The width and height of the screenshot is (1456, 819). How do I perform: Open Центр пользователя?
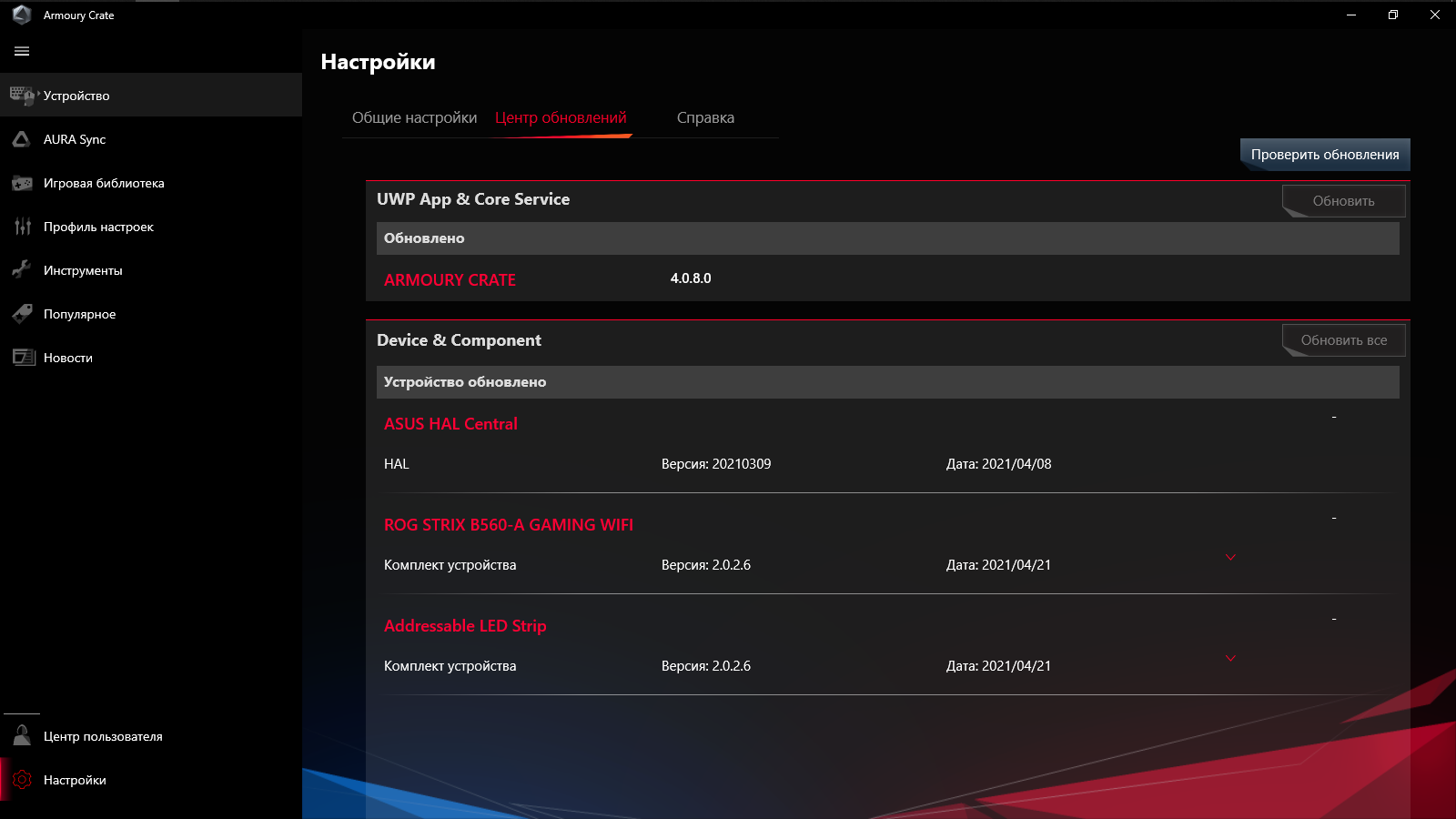pos(151,736)
